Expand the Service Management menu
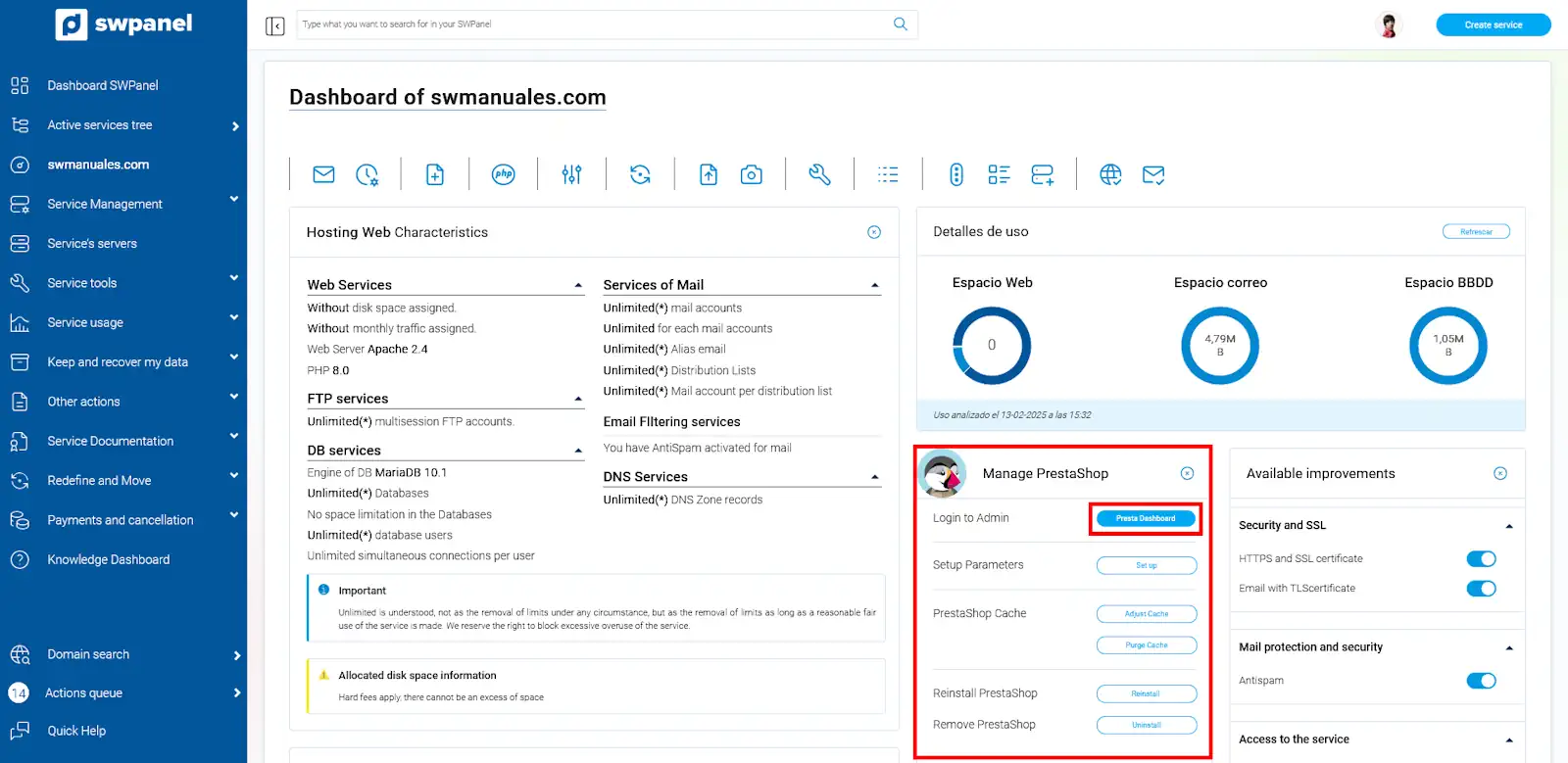The height and width of the screenshot is (763, 1568). [x=234, y=199]
